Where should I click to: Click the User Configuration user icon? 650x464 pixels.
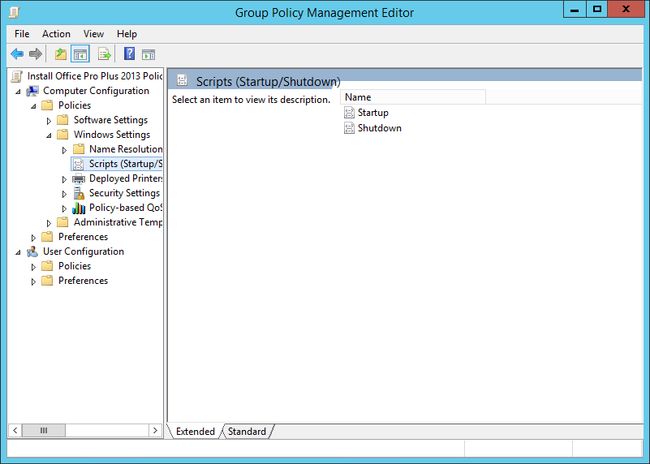coord(32,252)
